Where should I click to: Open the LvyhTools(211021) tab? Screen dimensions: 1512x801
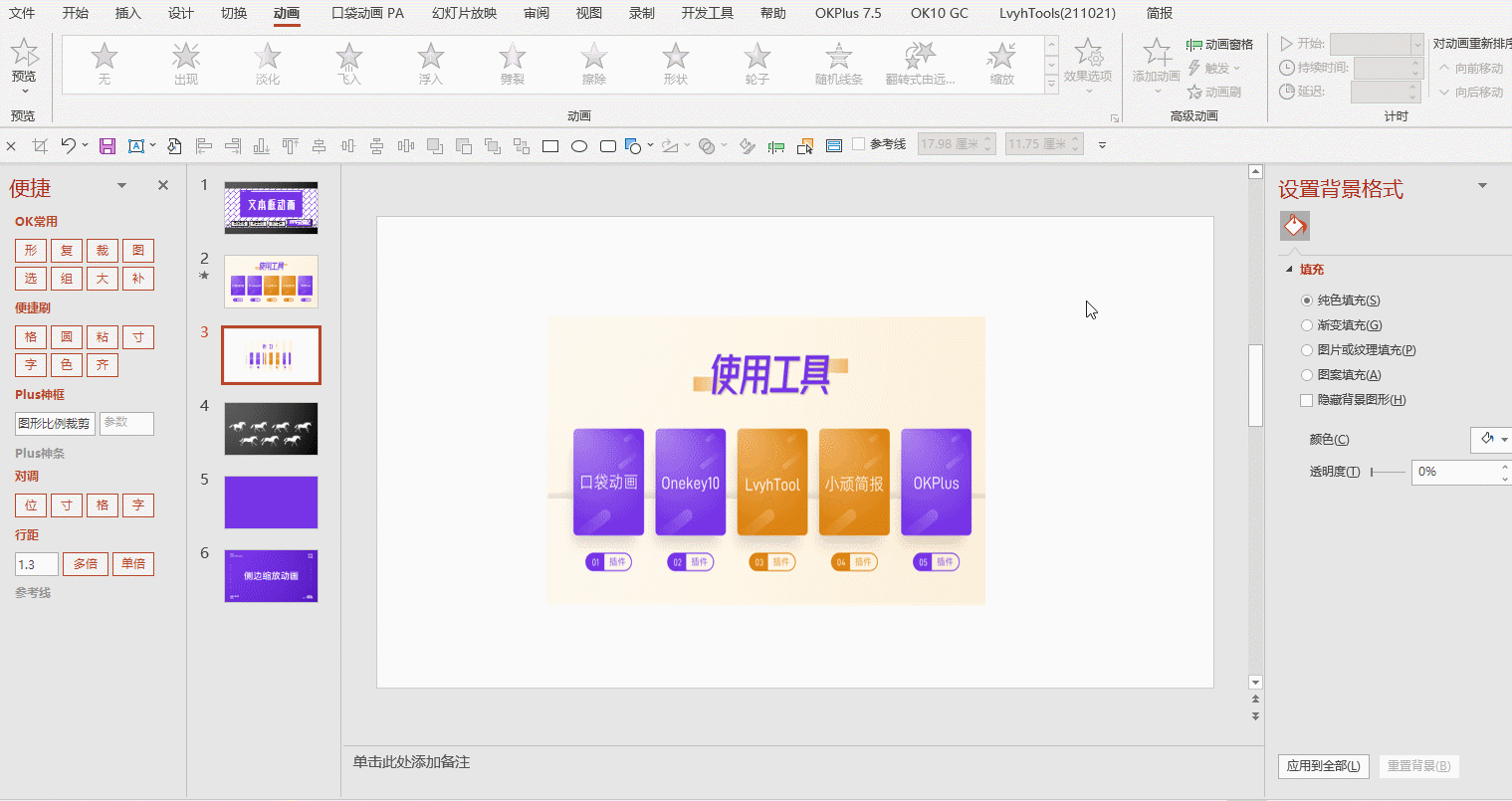tap(1057, 13)
